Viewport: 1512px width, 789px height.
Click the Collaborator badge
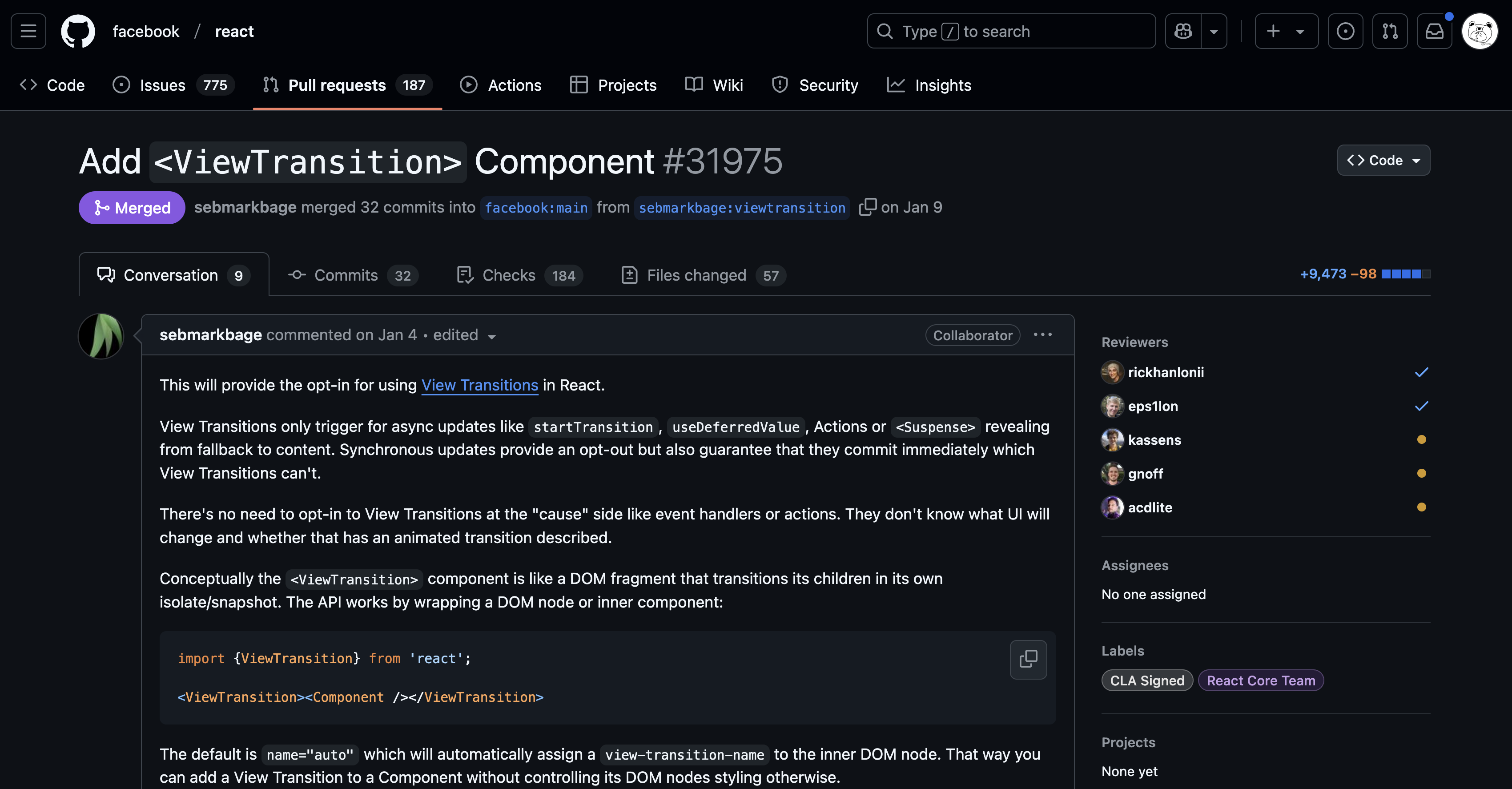(973, 335)
